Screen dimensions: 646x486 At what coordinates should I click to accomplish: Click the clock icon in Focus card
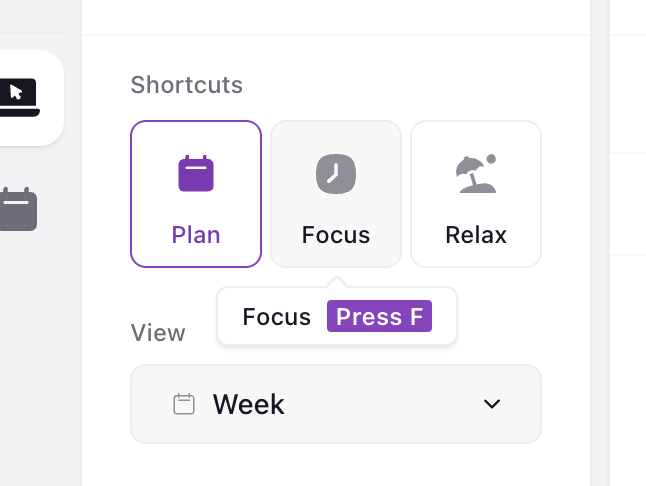tap(336, 174)
